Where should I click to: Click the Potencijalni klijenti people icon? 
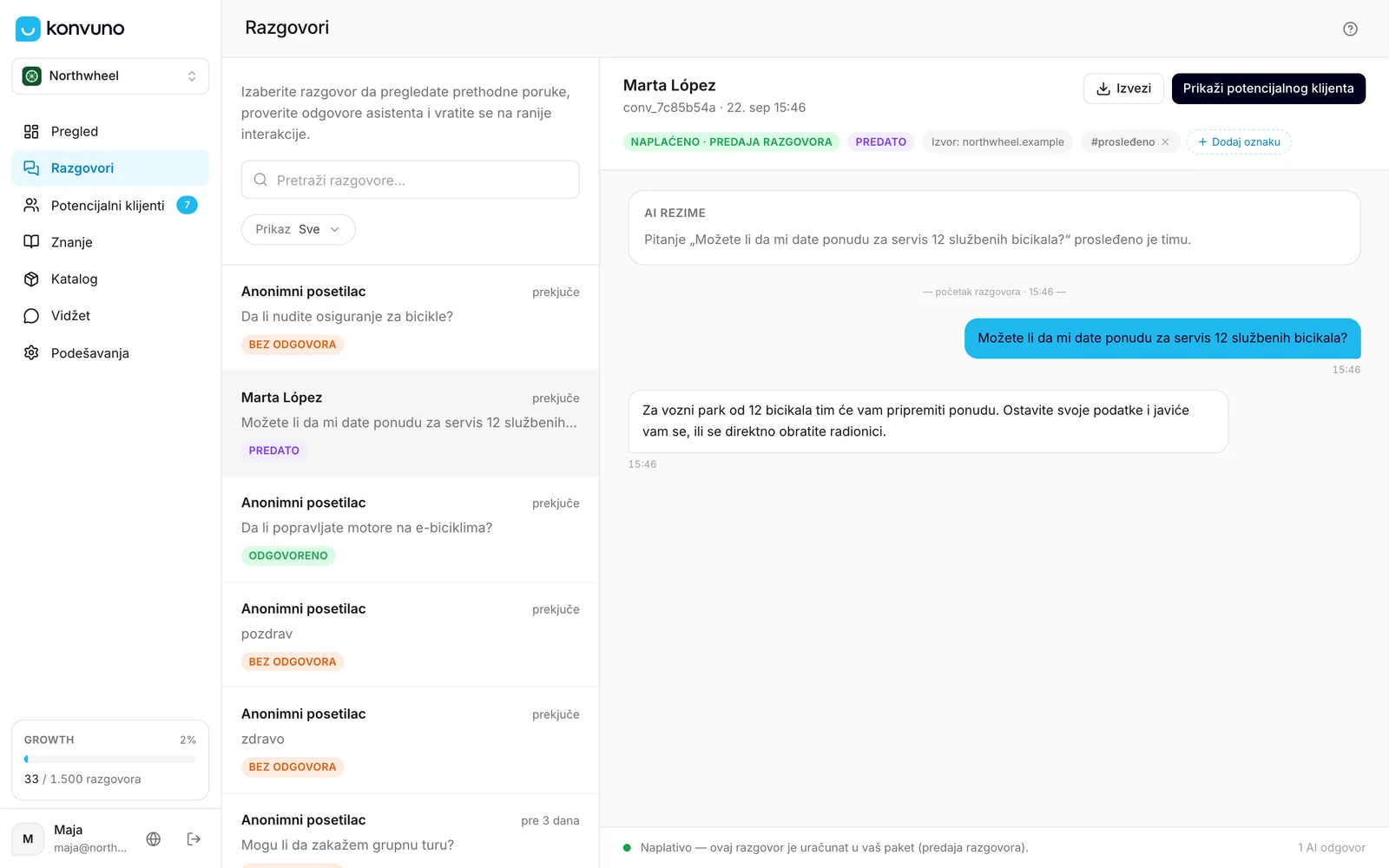pos(31,206)
